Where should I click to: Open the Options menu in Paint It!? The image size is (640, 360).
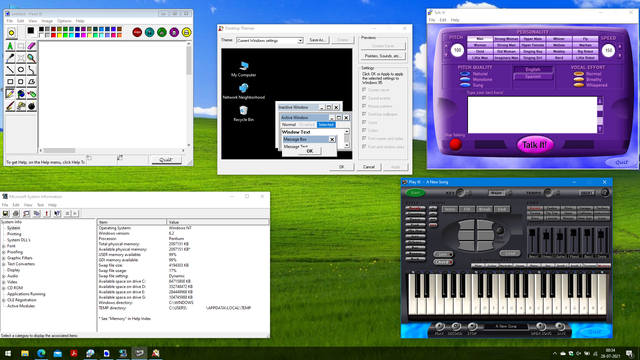(x=64, y=21)
